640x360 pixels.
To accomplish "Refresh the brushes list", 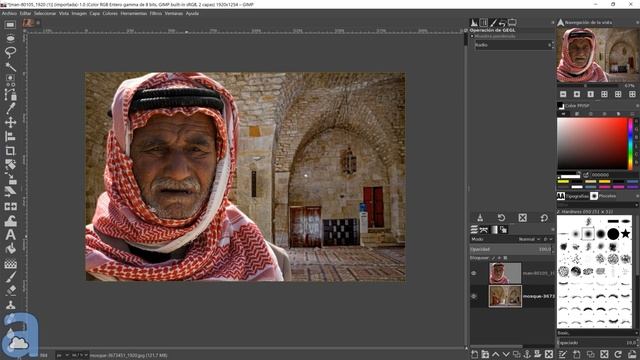I will 618,354.
